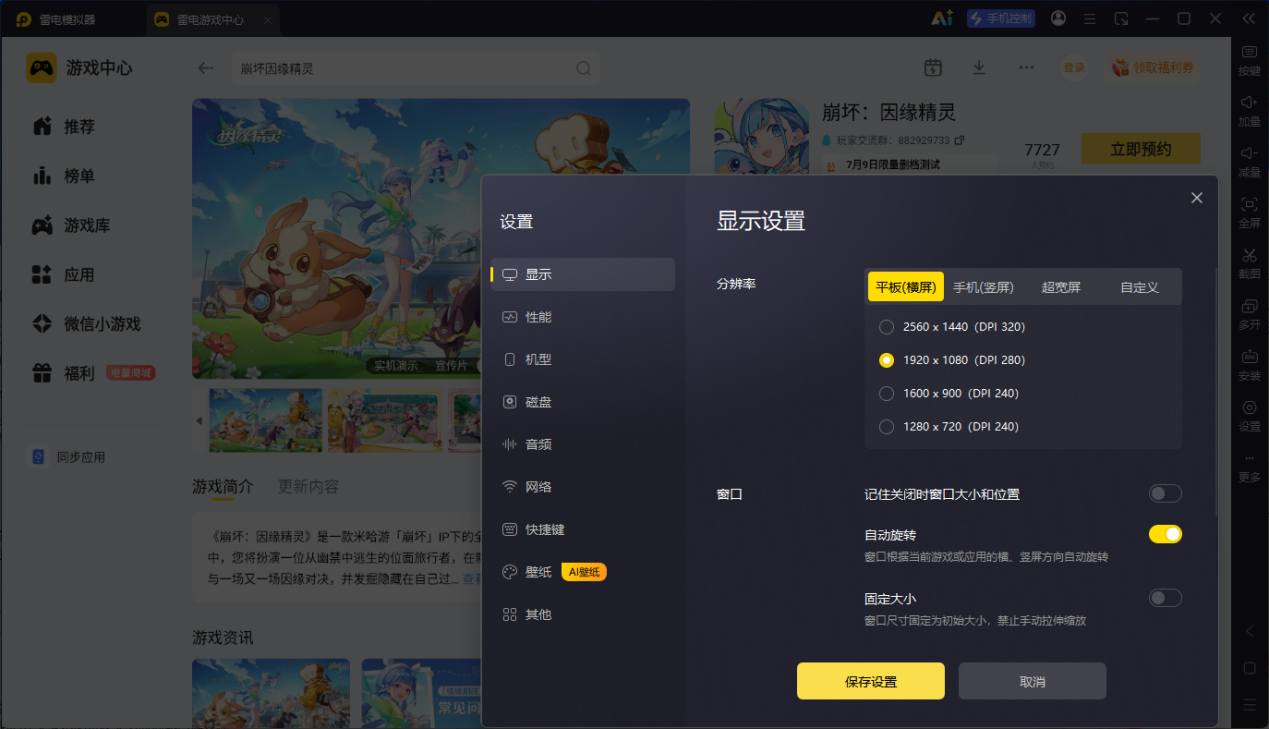The height and width of the screenshot is (729, 1269).
Task: Click the 立即预约 button
Action: (x=1141, y=150)
